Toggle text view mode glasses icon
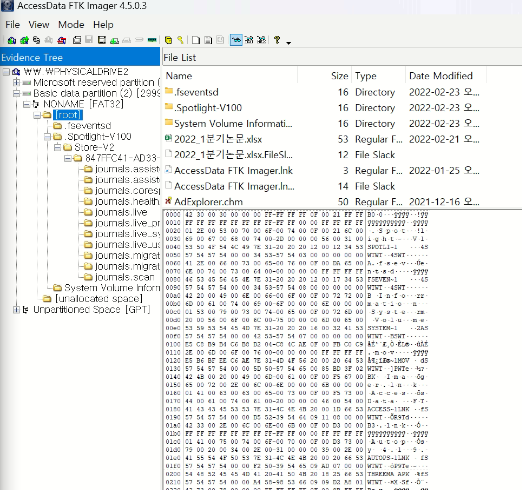This screenshot has height=490, width=522. (249, 40)
